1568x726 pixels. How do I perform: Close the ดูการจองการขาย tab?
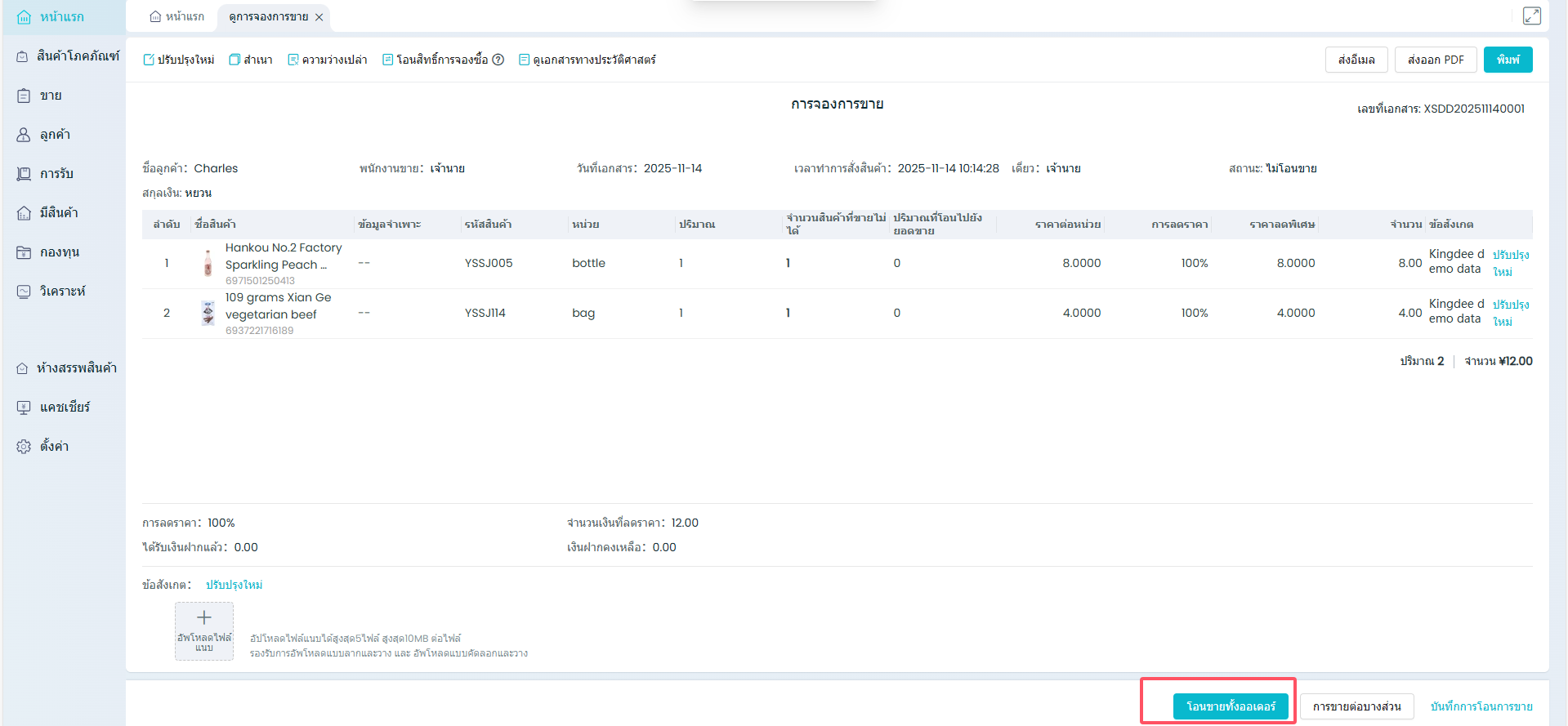319,17
